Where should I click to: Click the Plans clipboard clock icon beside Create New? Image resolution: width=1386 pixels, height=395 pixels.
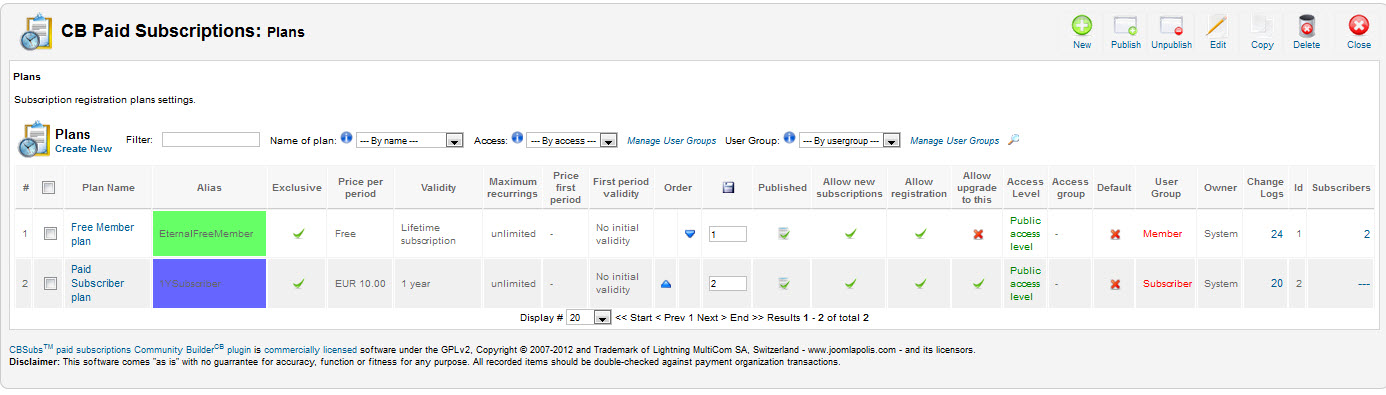(x=34, y=140)
